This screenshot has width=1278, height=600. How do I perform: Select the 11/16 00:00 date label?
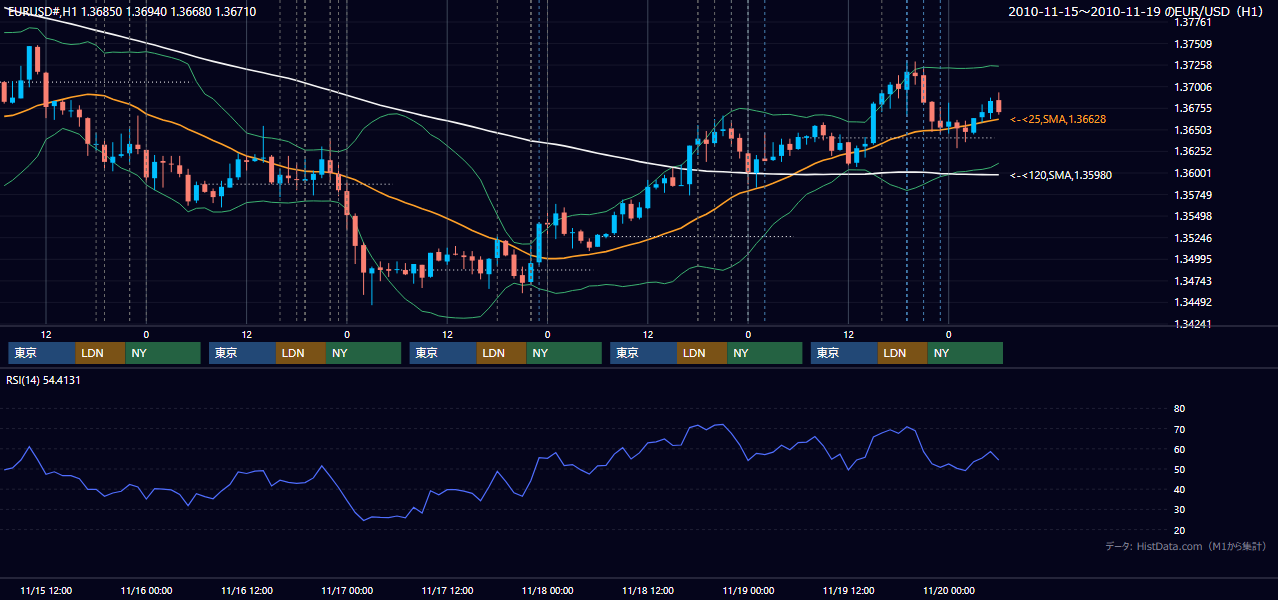coord(146,590)
